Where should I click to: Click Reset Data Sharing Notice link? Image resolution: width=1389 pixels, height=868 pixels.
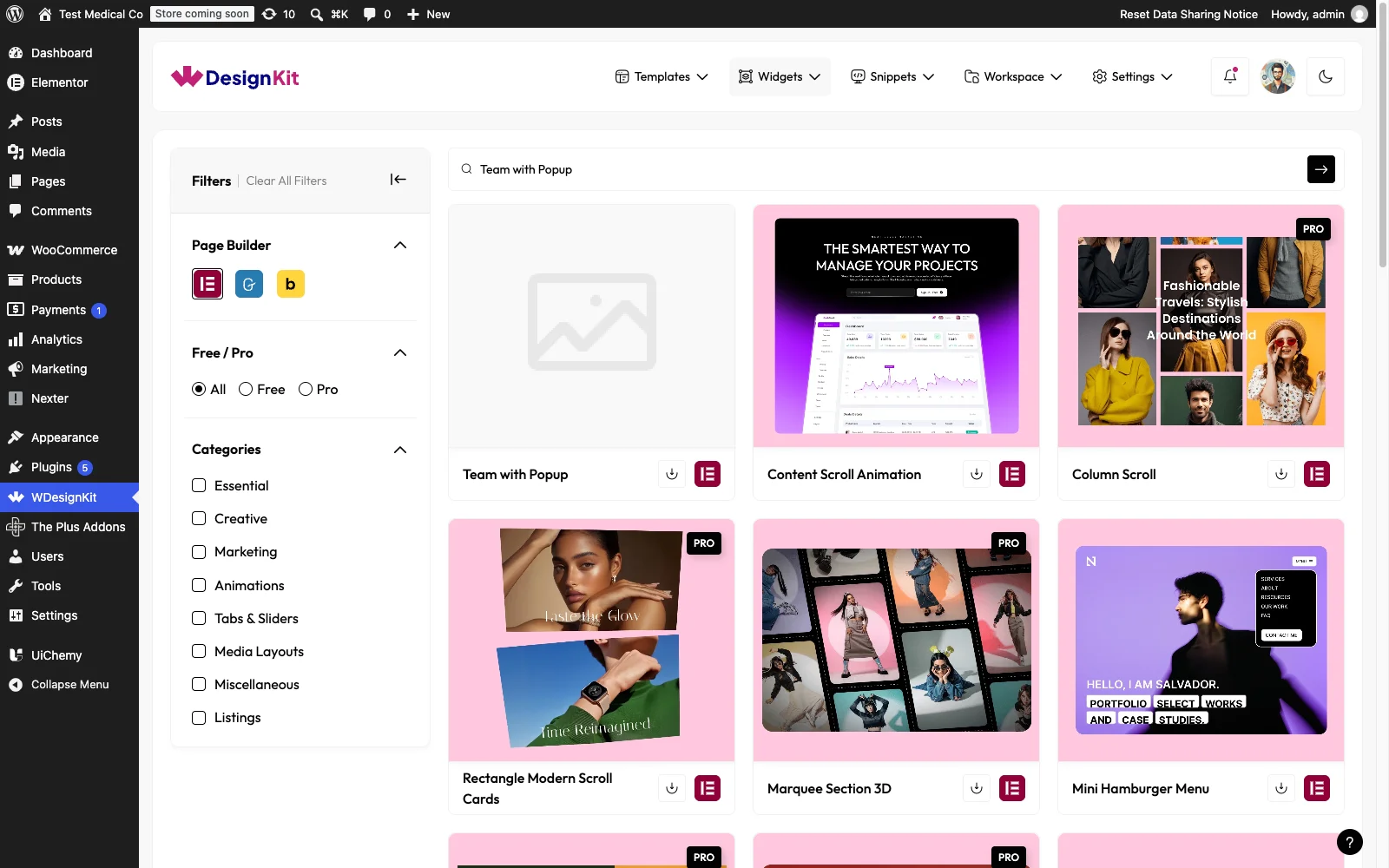click(1188, 14)
